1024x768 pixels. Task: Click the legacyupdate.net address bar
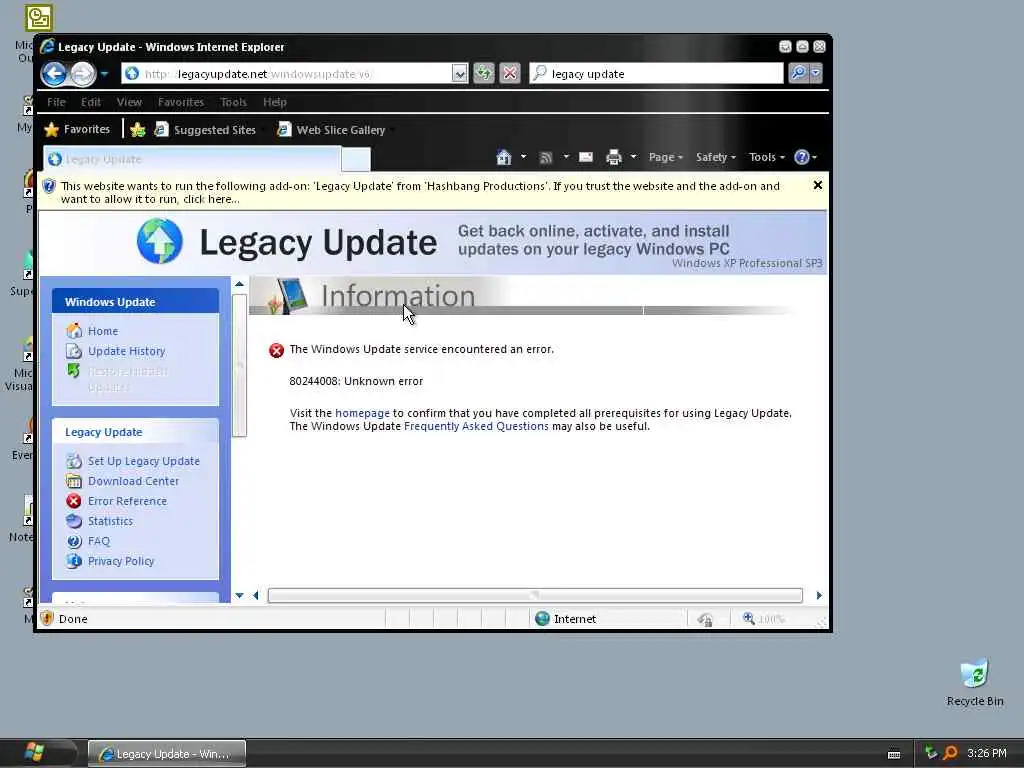pos(287,74)
